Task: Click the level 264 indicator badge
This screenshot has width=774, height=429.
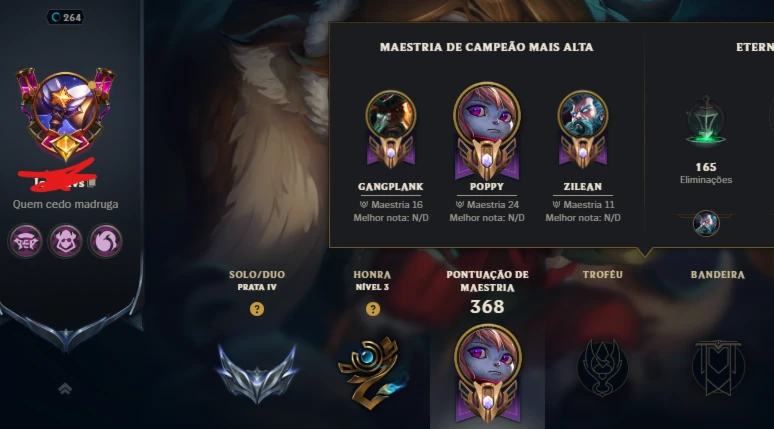Action: click(x=66, y=17)
